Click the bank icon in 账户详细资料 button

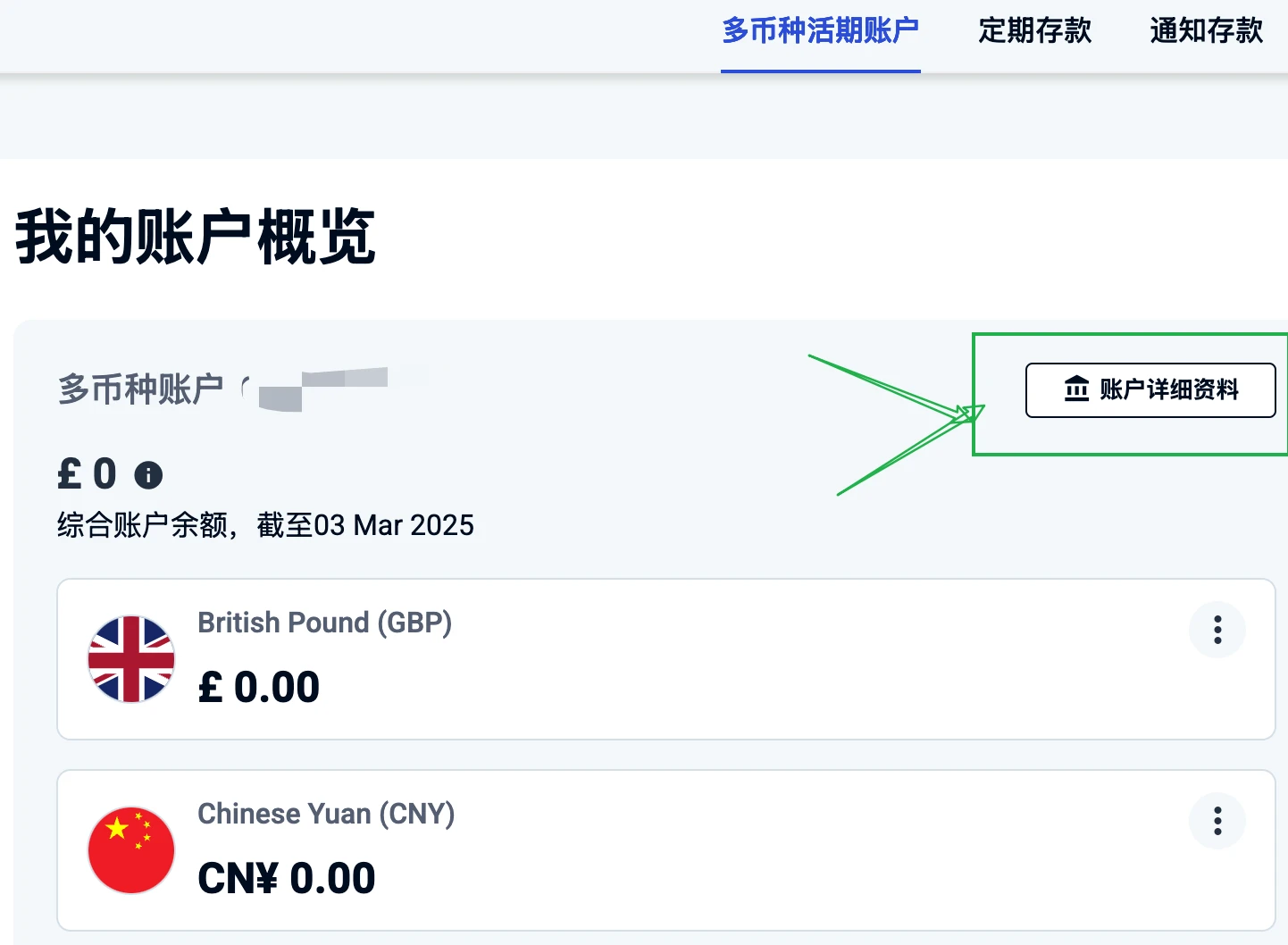click(x=1076, y=389)
